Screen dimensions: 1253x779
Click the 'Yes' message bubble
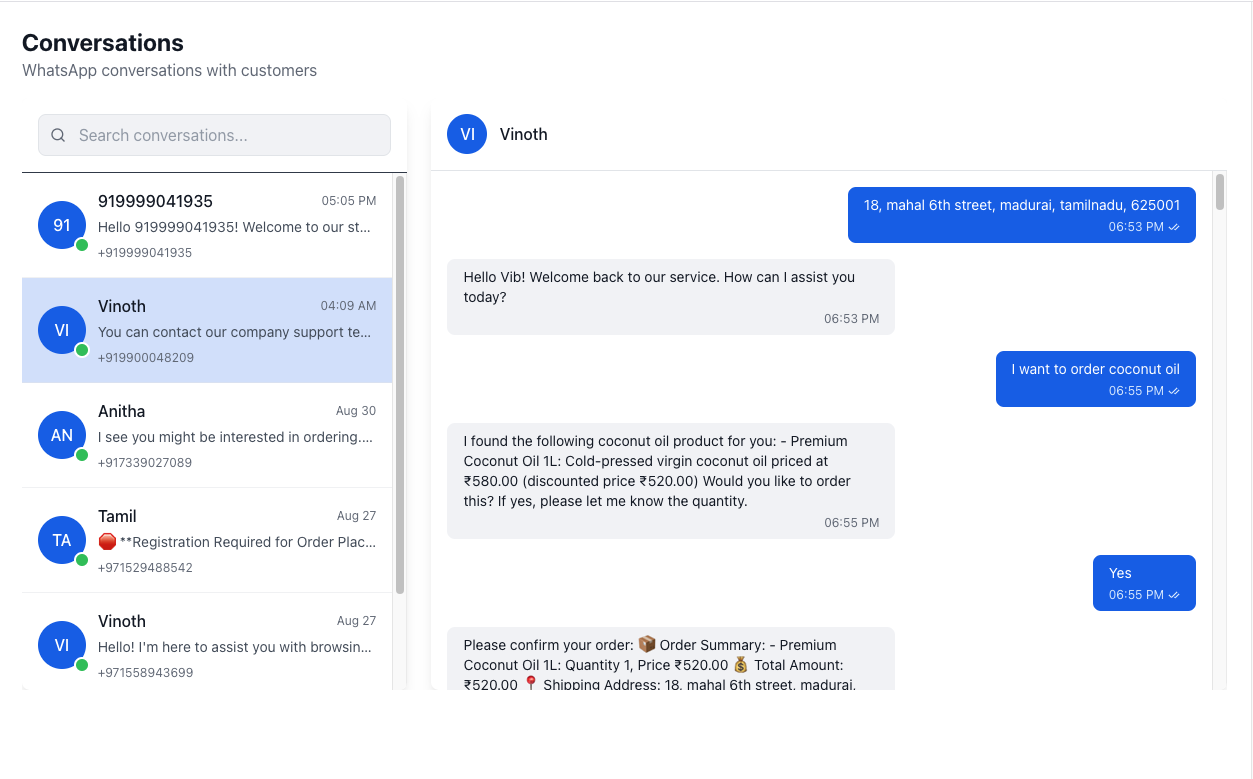tap(1143, 582)
